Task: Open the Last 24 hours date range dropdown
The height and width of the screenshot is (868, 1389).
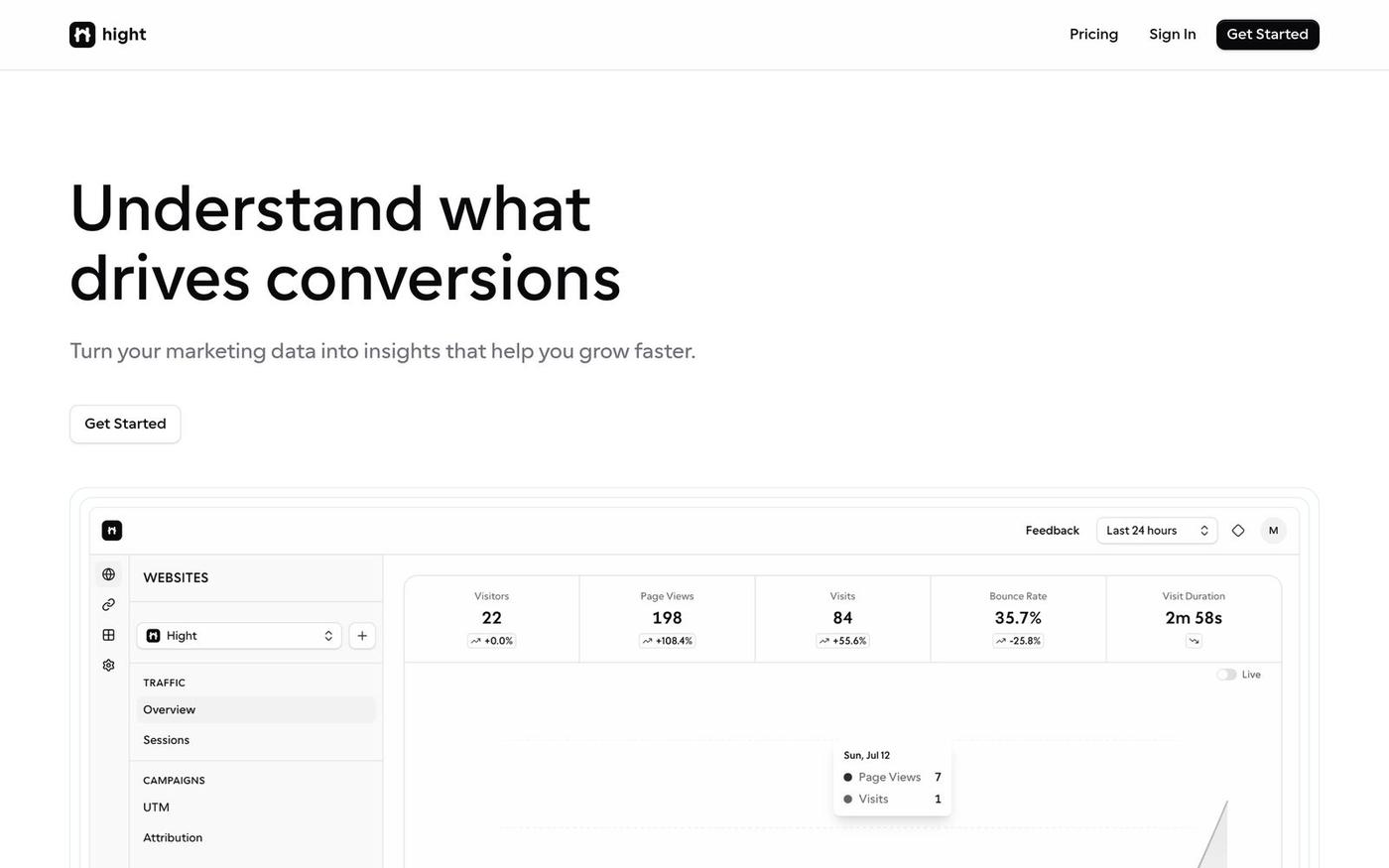Action: [1157, 531]
